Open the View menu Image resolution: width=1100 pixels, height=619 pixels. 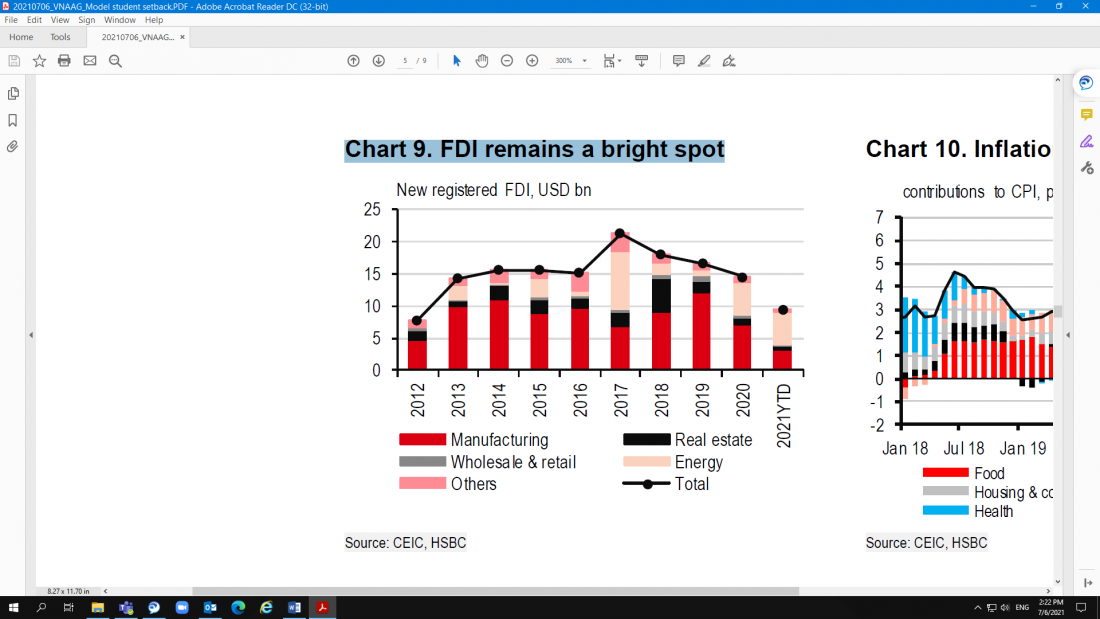click(60, 20)
